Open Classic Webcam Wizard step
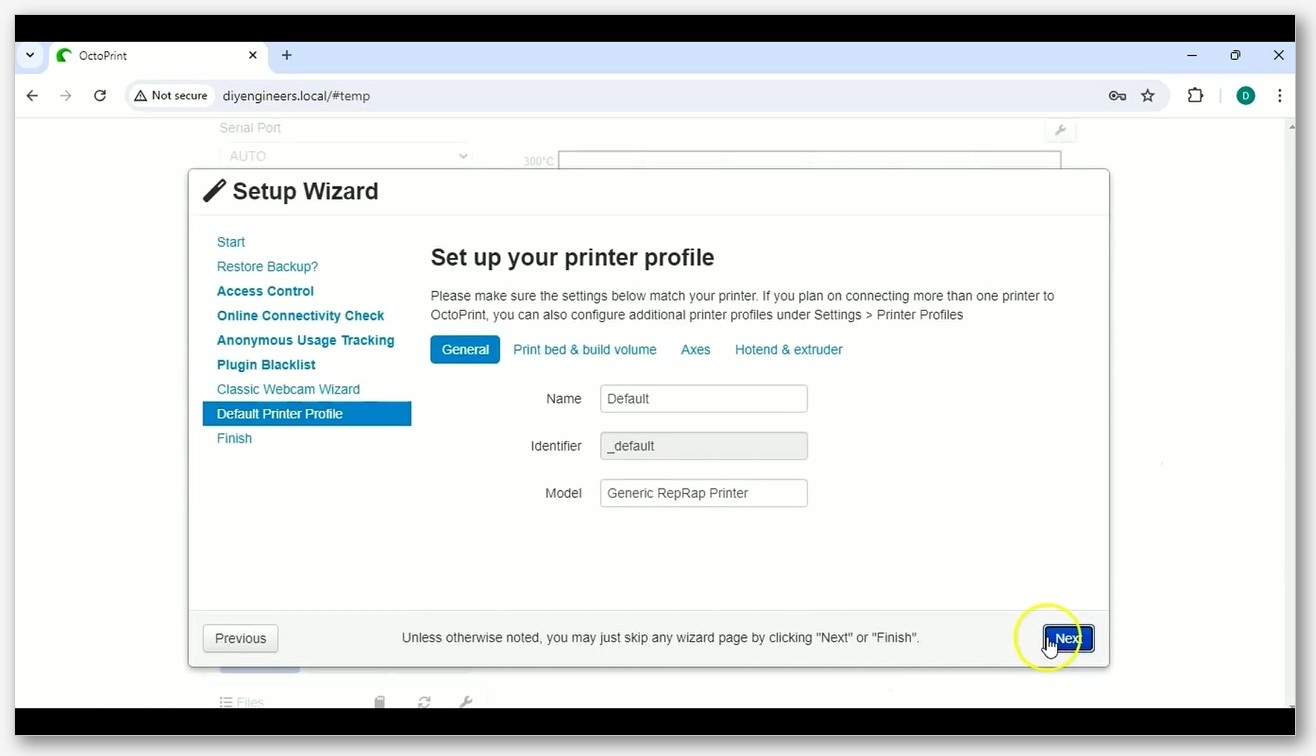This screenshot has height=756, width=1316. [288, 389]
